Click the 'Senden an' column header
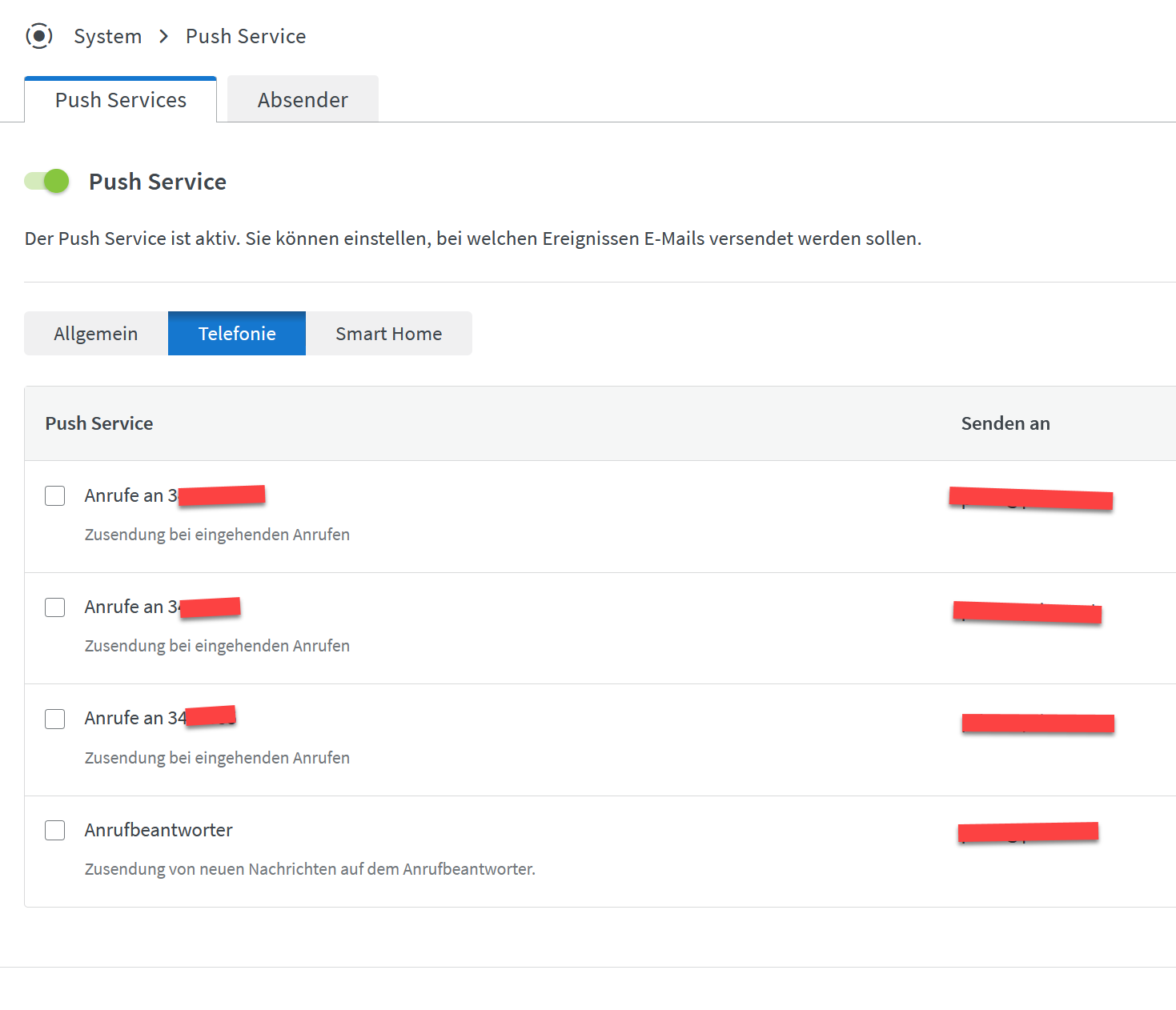 pos(1005,423)
